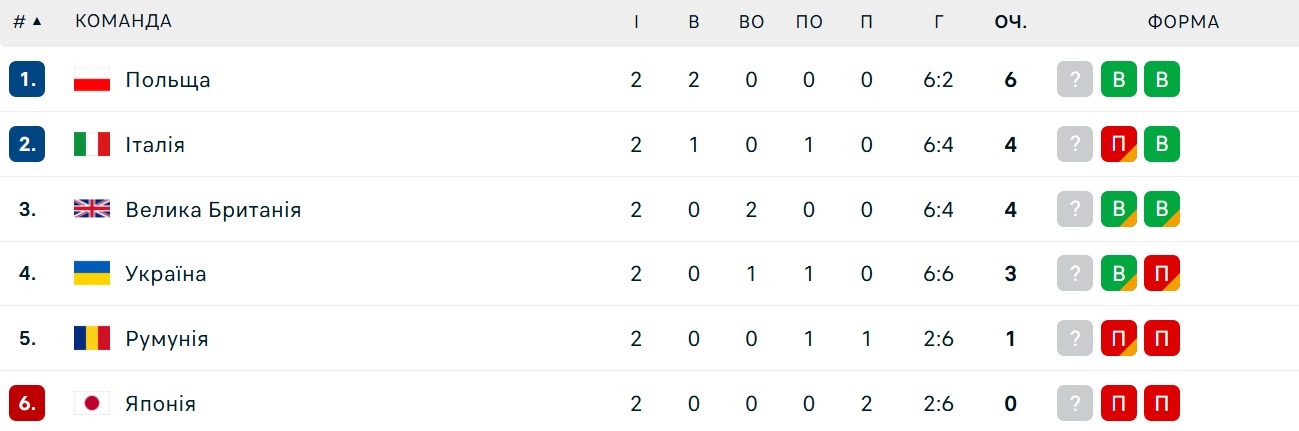This screenshot has width=1299, height=431.
Task: Open the Польща team link
Action: [168, 80]
